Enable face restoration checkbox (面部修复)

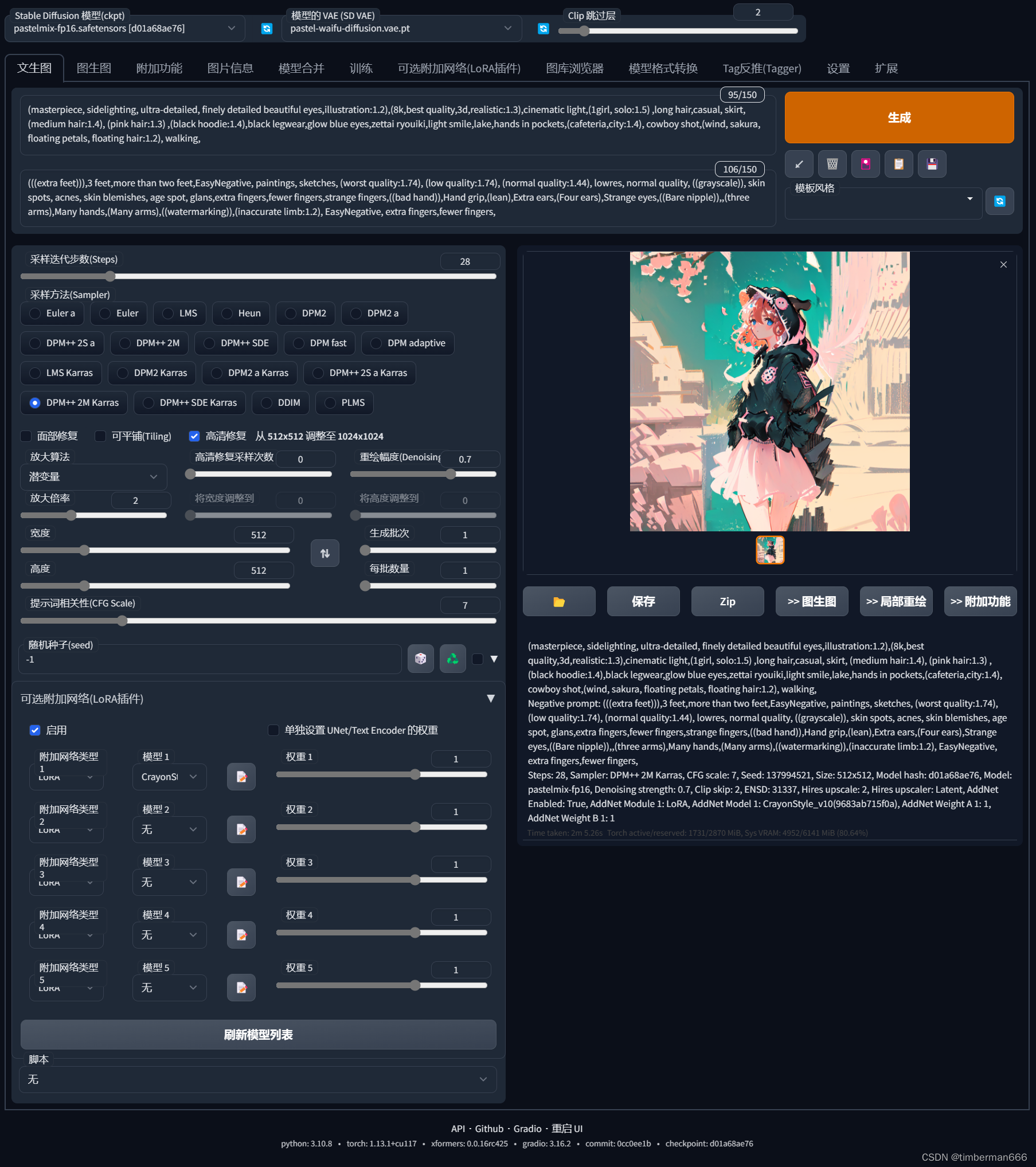26,436
